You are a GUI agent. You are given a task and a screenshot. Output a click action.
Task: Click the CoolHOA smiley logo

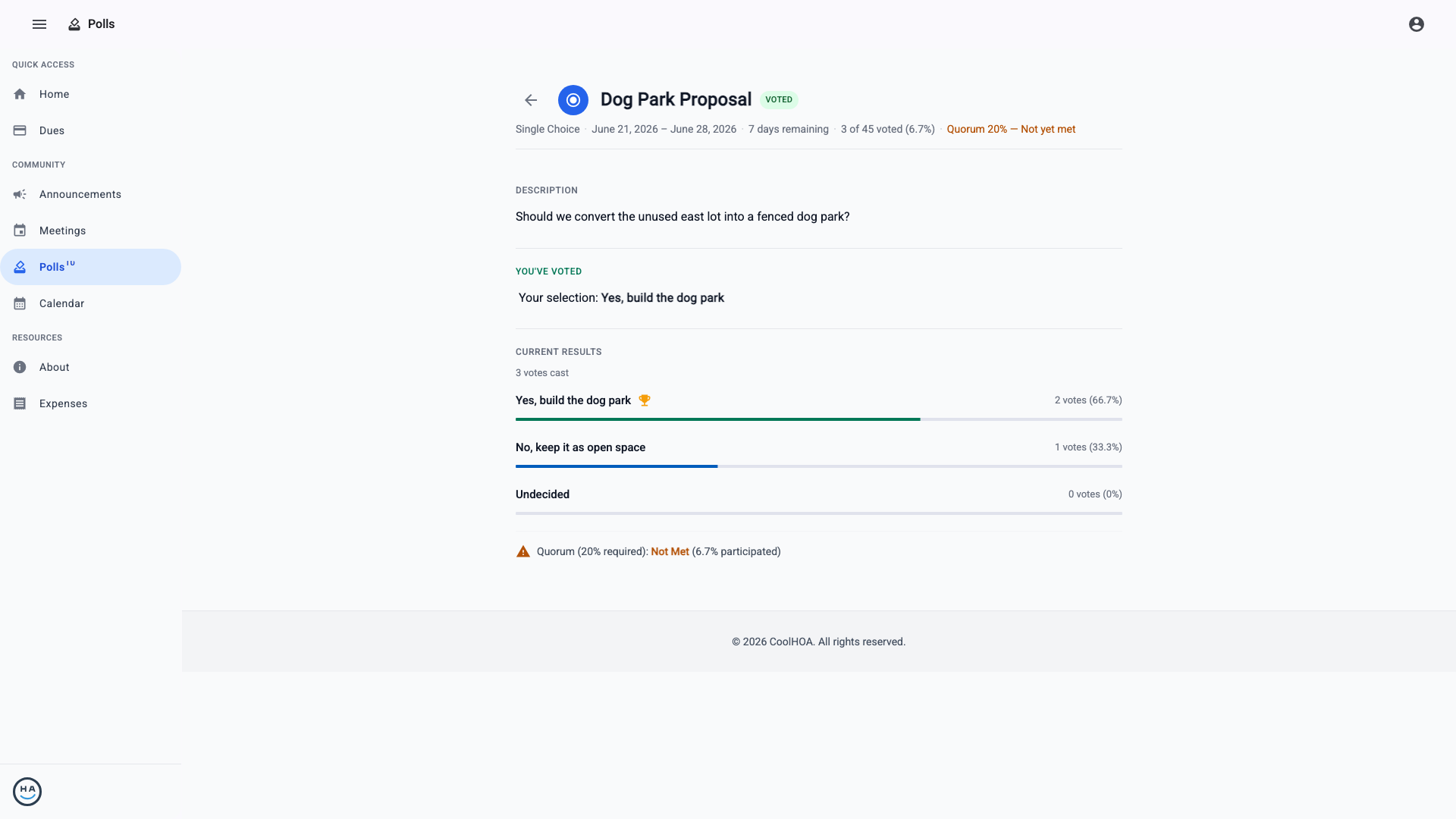27,792
